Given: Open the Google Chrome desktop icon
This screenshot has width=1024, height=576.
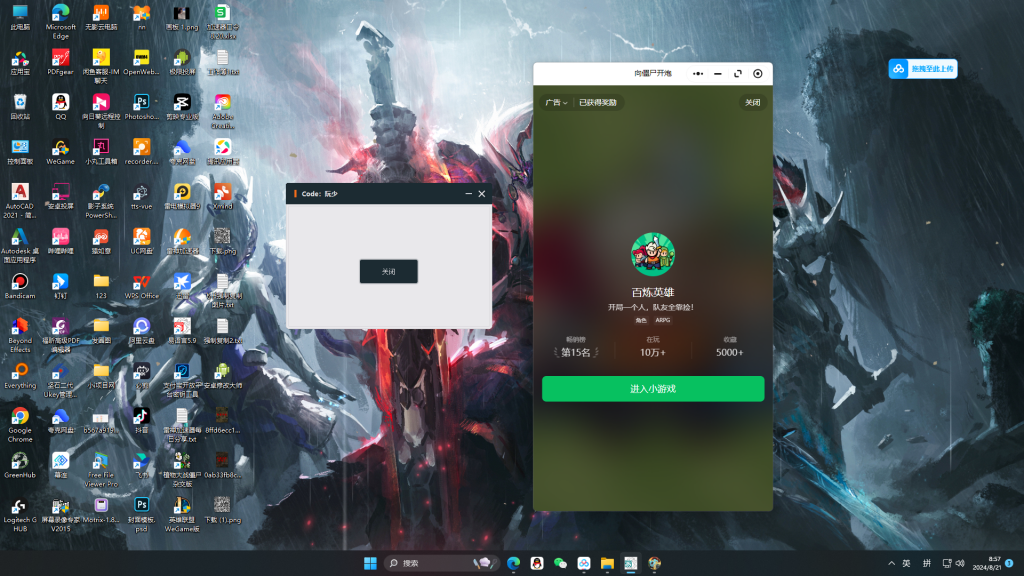Looking at the screenshot, I should click(20, 418).
